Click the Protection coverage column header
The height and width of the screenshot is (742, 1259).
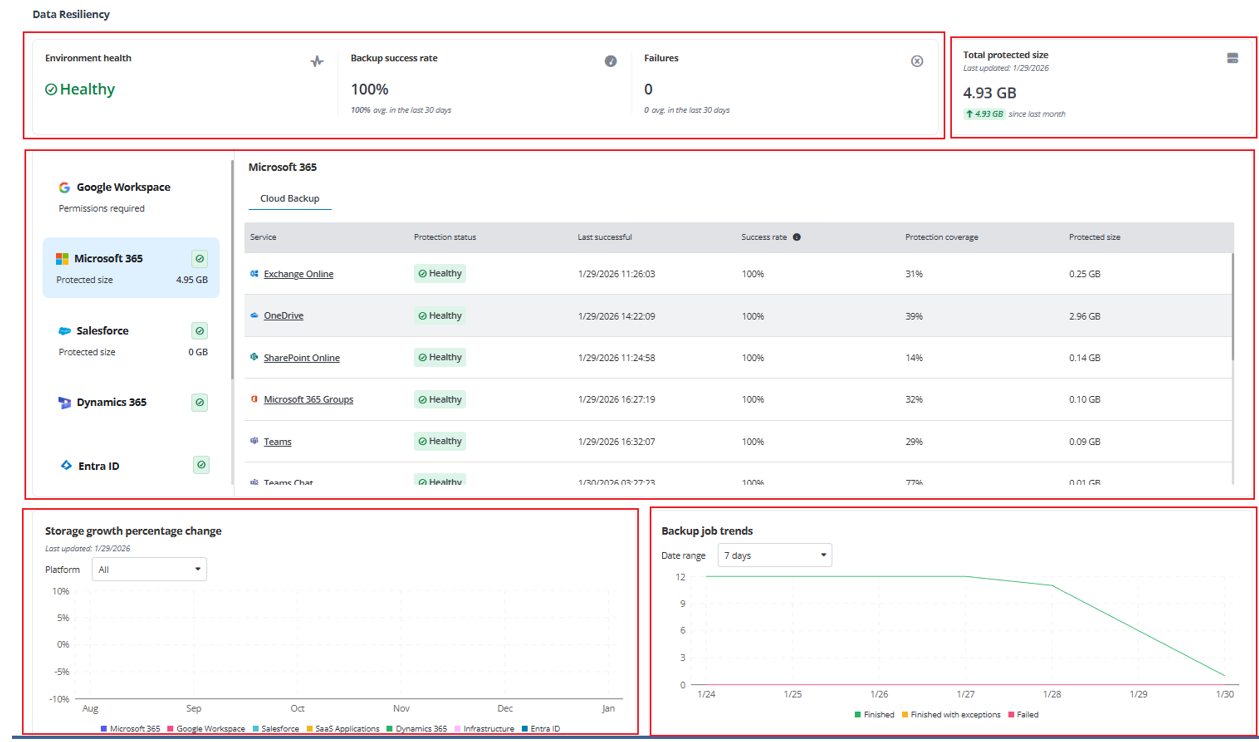pos(942,238)
